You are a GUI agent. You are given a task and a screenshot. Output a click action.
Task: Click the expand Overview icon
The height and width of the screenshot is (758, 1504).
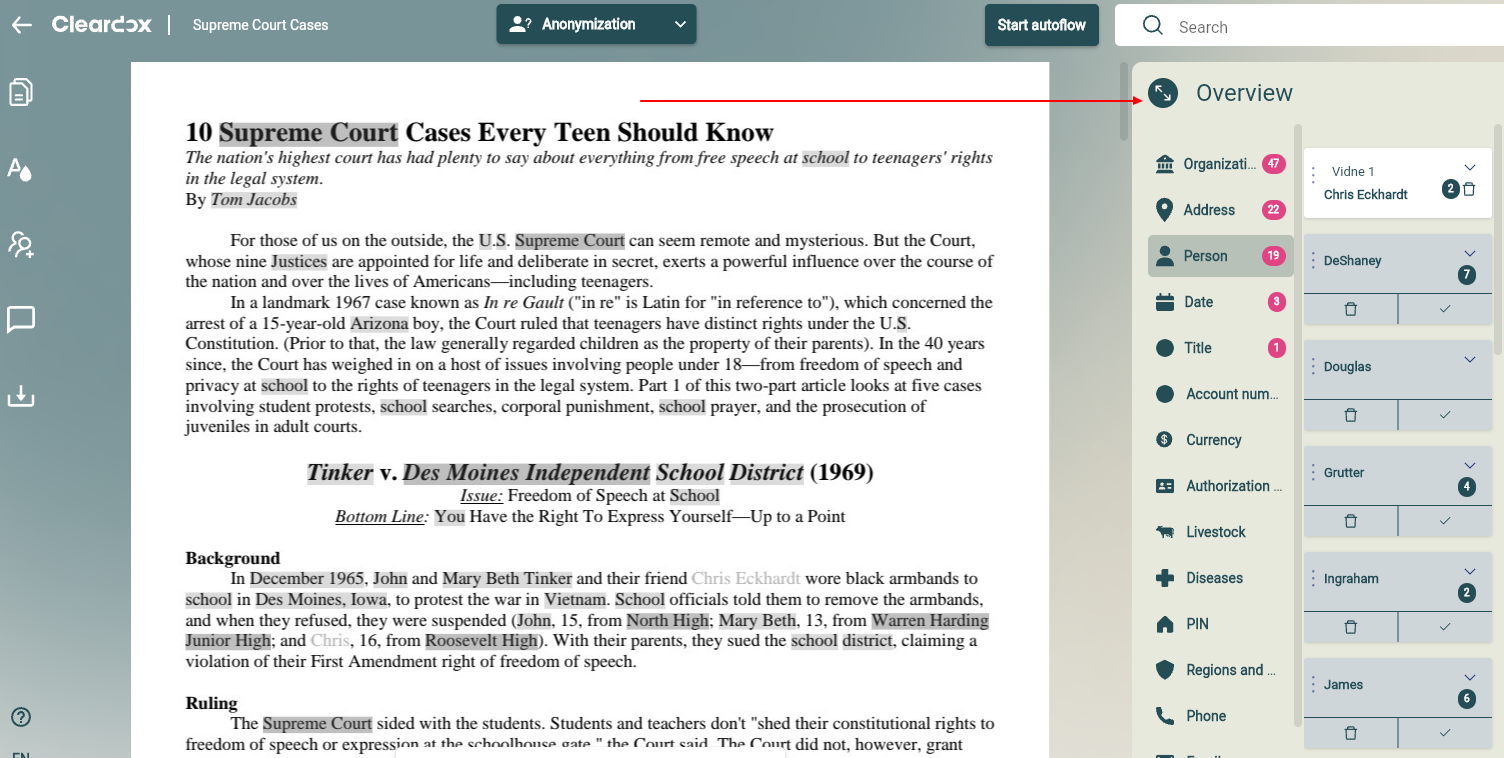(x=1162, y=93)
